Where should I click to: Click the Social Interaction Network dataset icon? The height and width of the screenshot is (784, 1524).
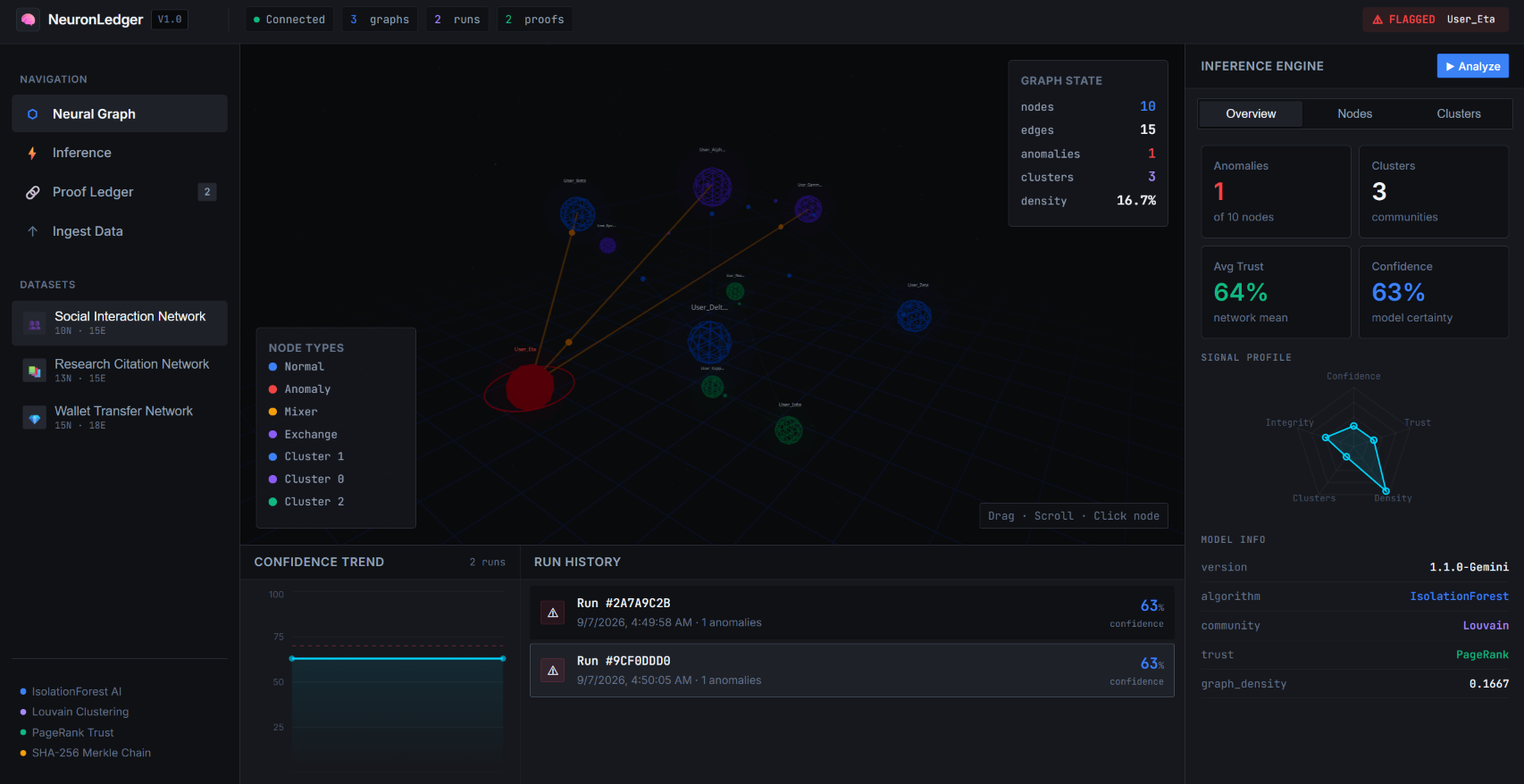click(x=35, y=323)
